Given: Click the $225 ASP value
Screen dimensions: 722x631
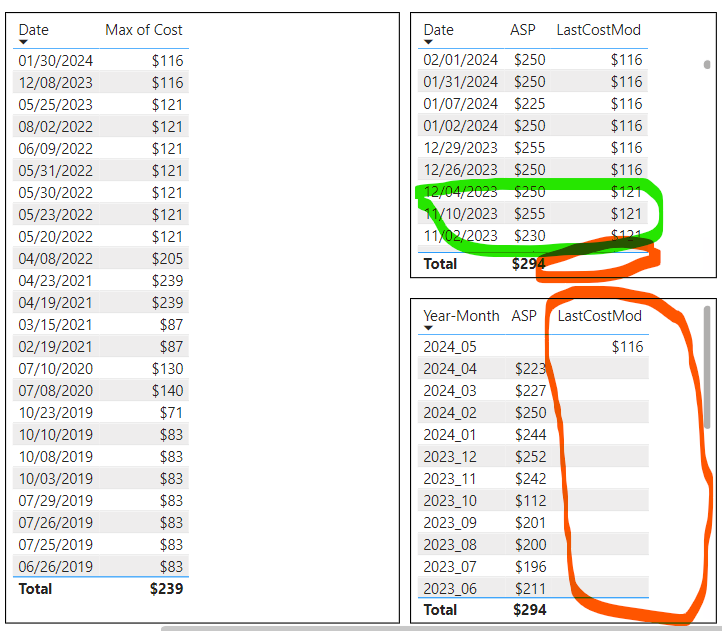Looking at the screenshot, I should pos(530,104).
